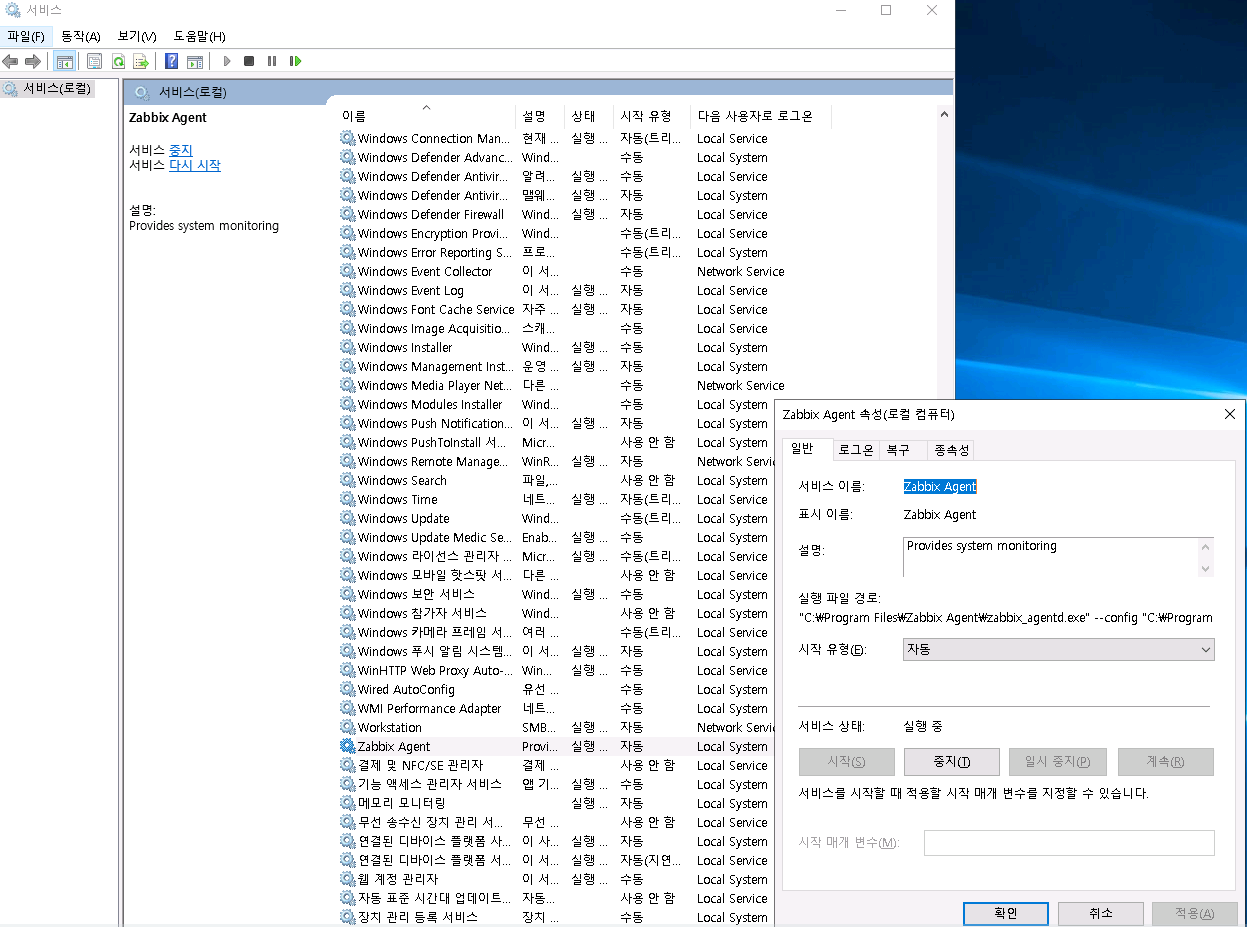The width and height of the screenshot is (1247, 927).
Task: Open the Properties toolbar icon
Action: point(95,61)
